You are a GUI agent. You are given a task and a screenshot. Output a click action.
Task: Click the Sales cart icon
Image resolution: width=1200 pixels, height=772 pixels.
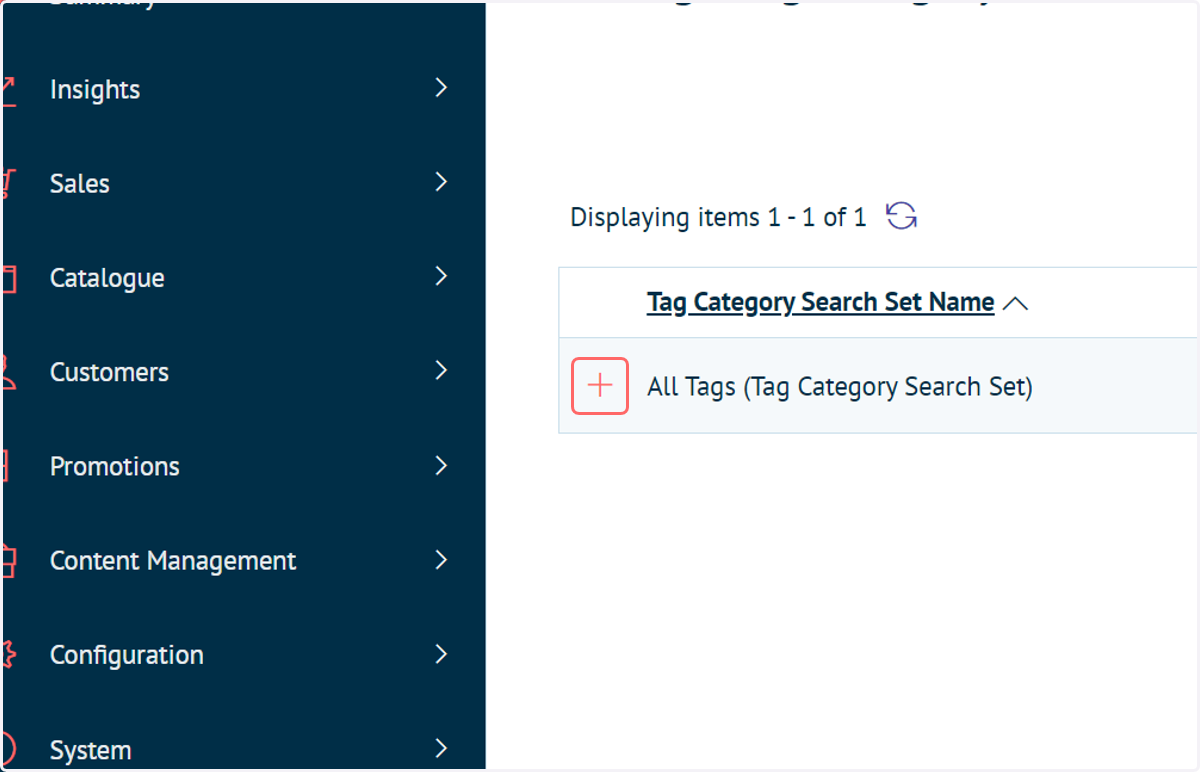(x=9, y=184)
